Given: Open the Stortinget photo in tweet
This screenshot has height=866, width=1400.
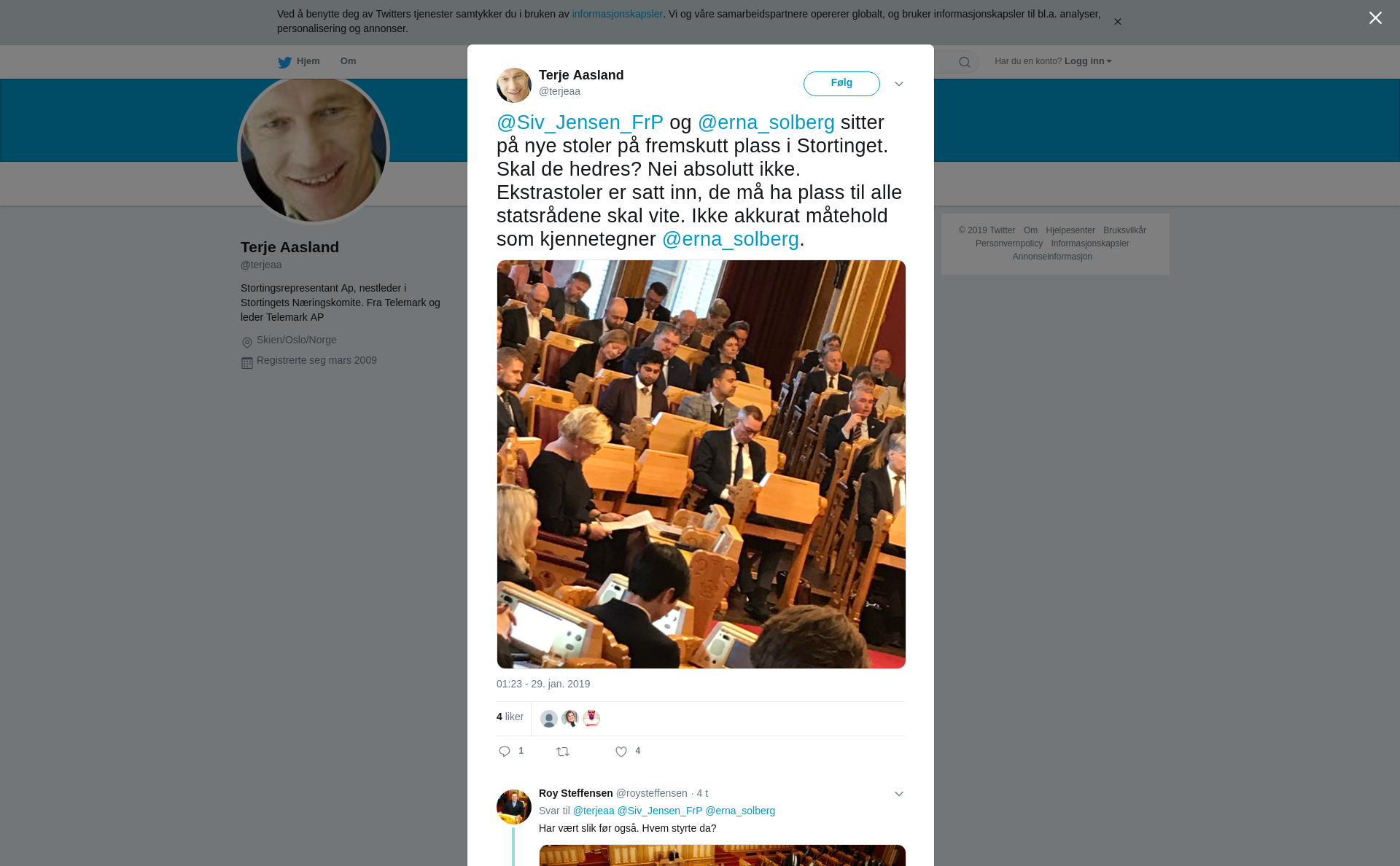Looking at the screenshot, I should [x=701, y=464].
